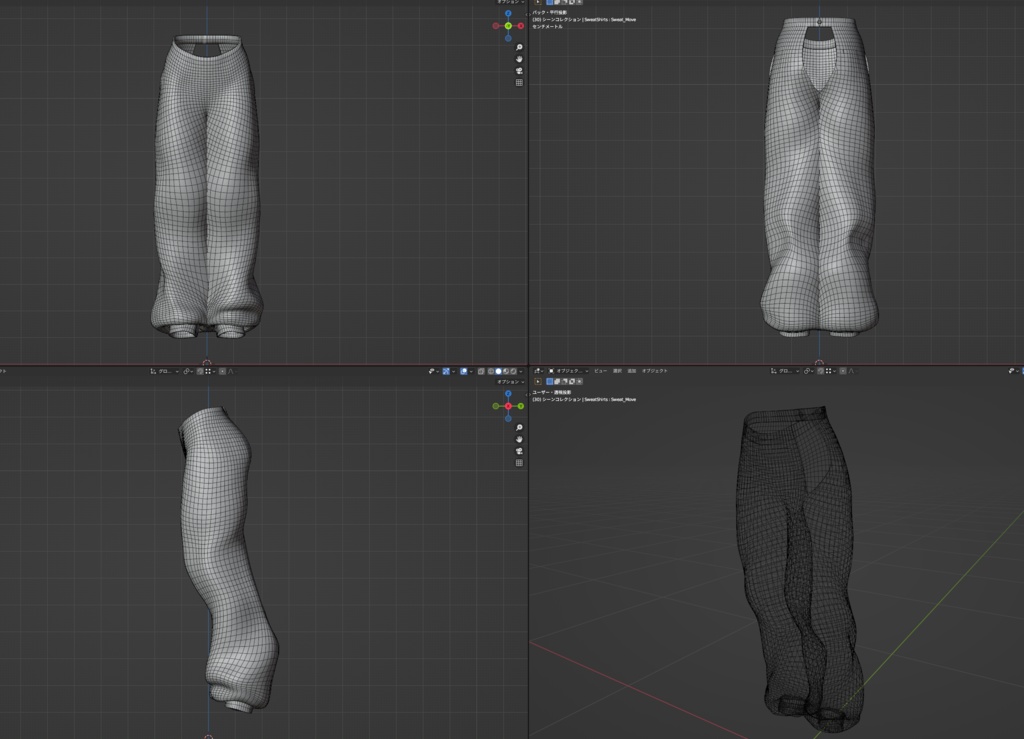Screen dimensions: 1024x739
Task: Click the green Y axis on the bottom-left viewport gizmo
Action: click(520, 406)
